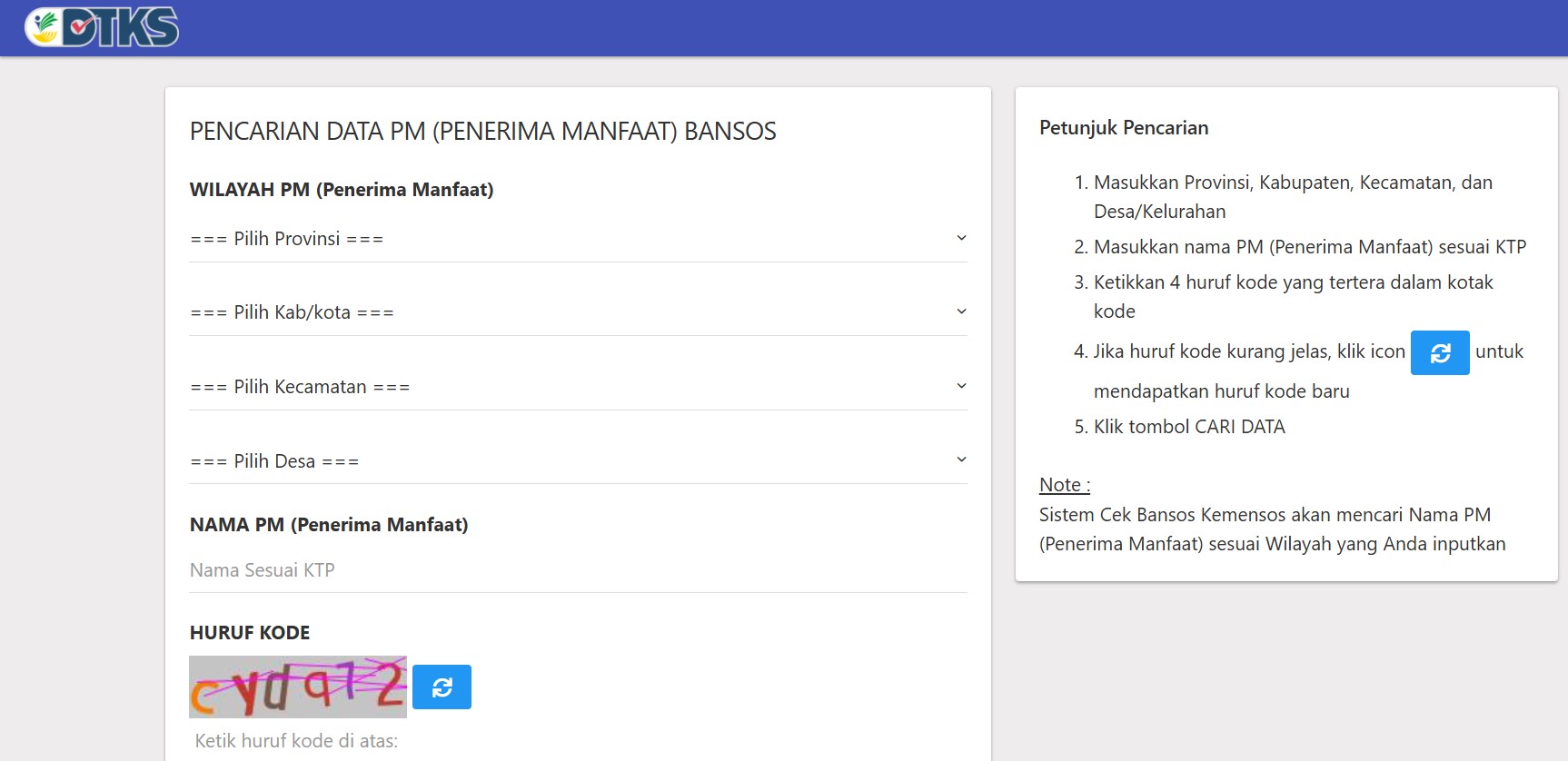Click the Desa dropdown chevron arrow

[961, 460]
